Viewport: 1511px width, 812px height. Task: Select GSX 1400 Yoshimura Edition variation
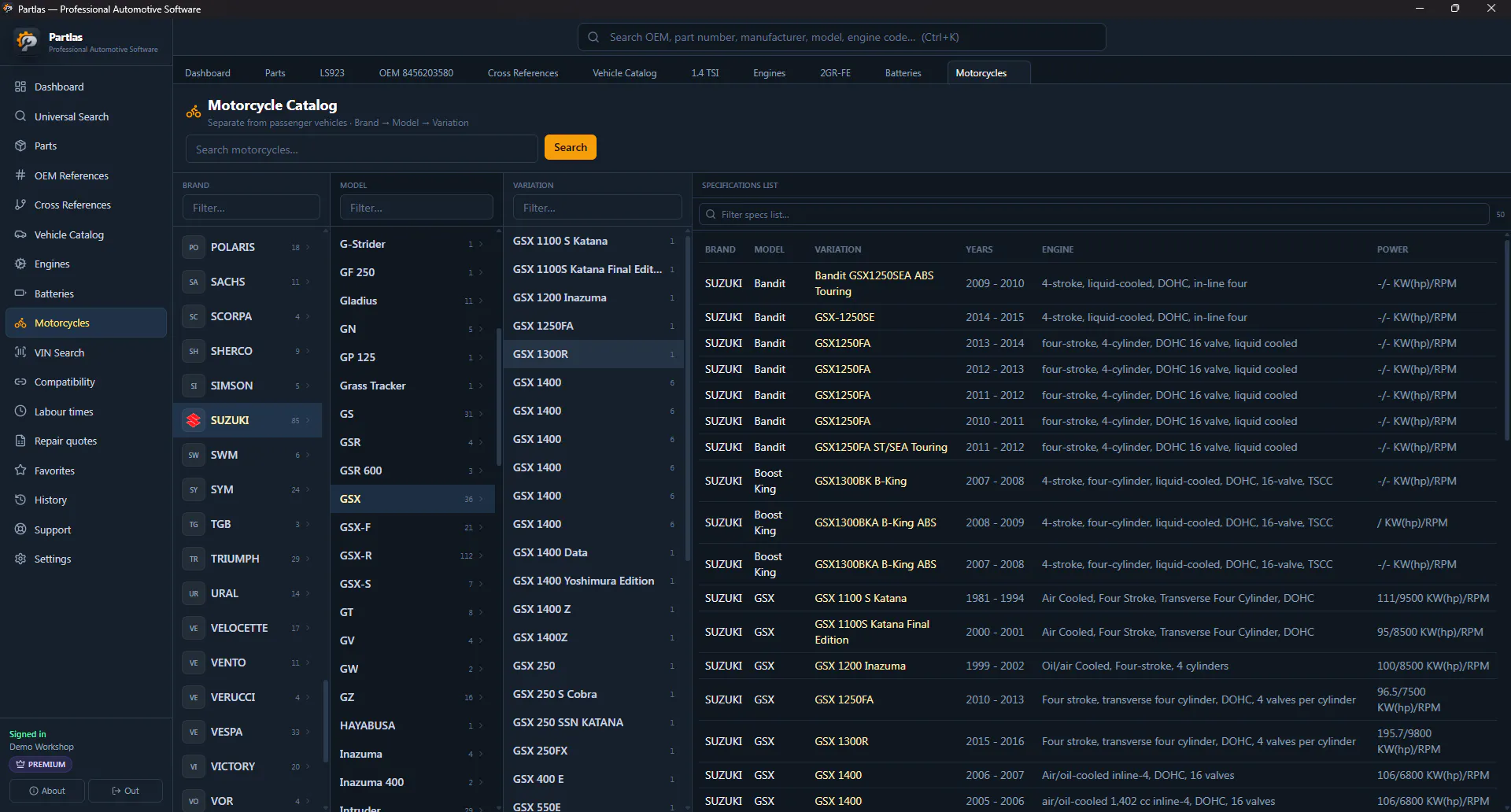[593, 581]
